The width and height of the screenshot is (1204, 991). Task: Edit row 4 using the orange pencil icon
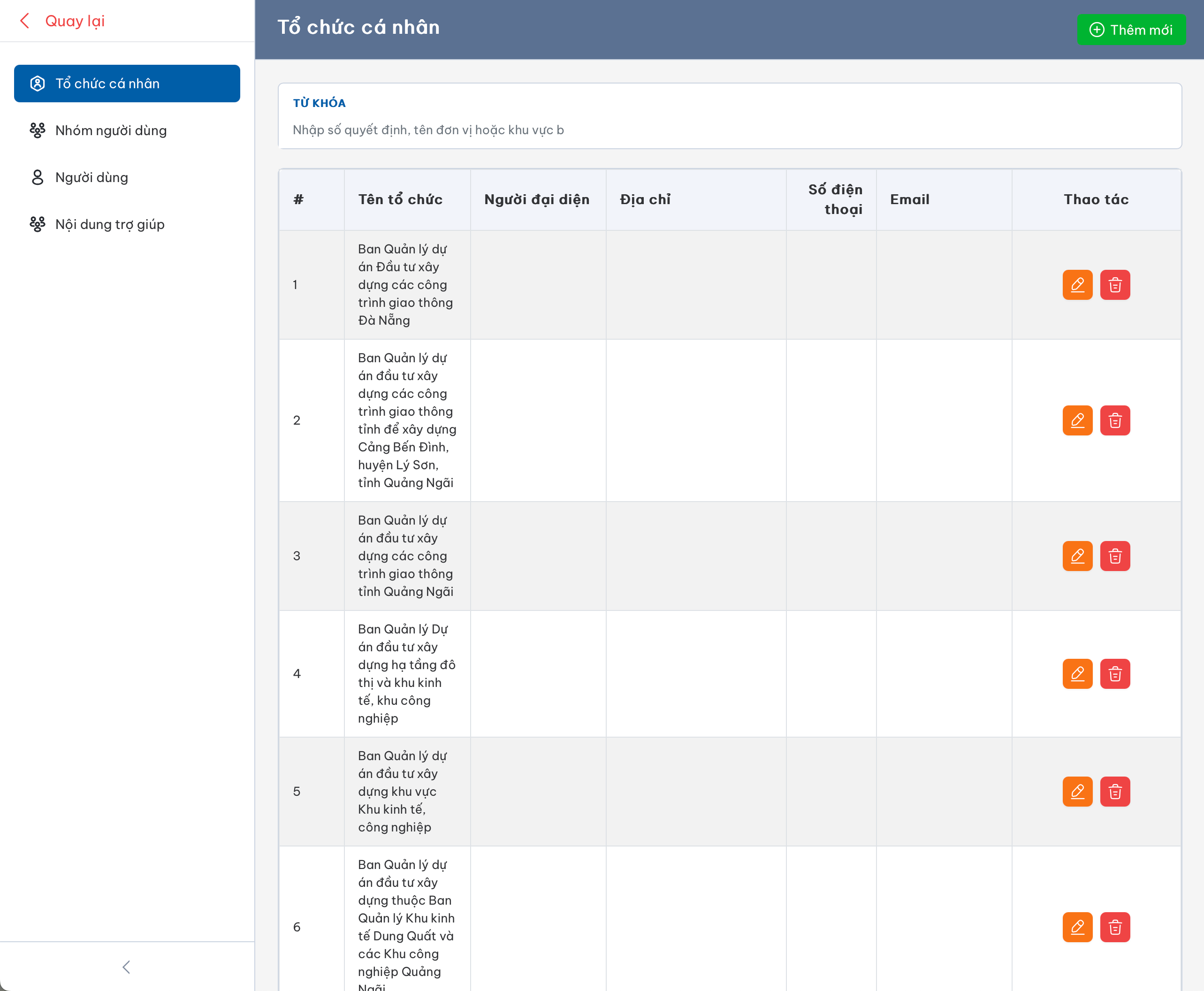(1077, 674)
